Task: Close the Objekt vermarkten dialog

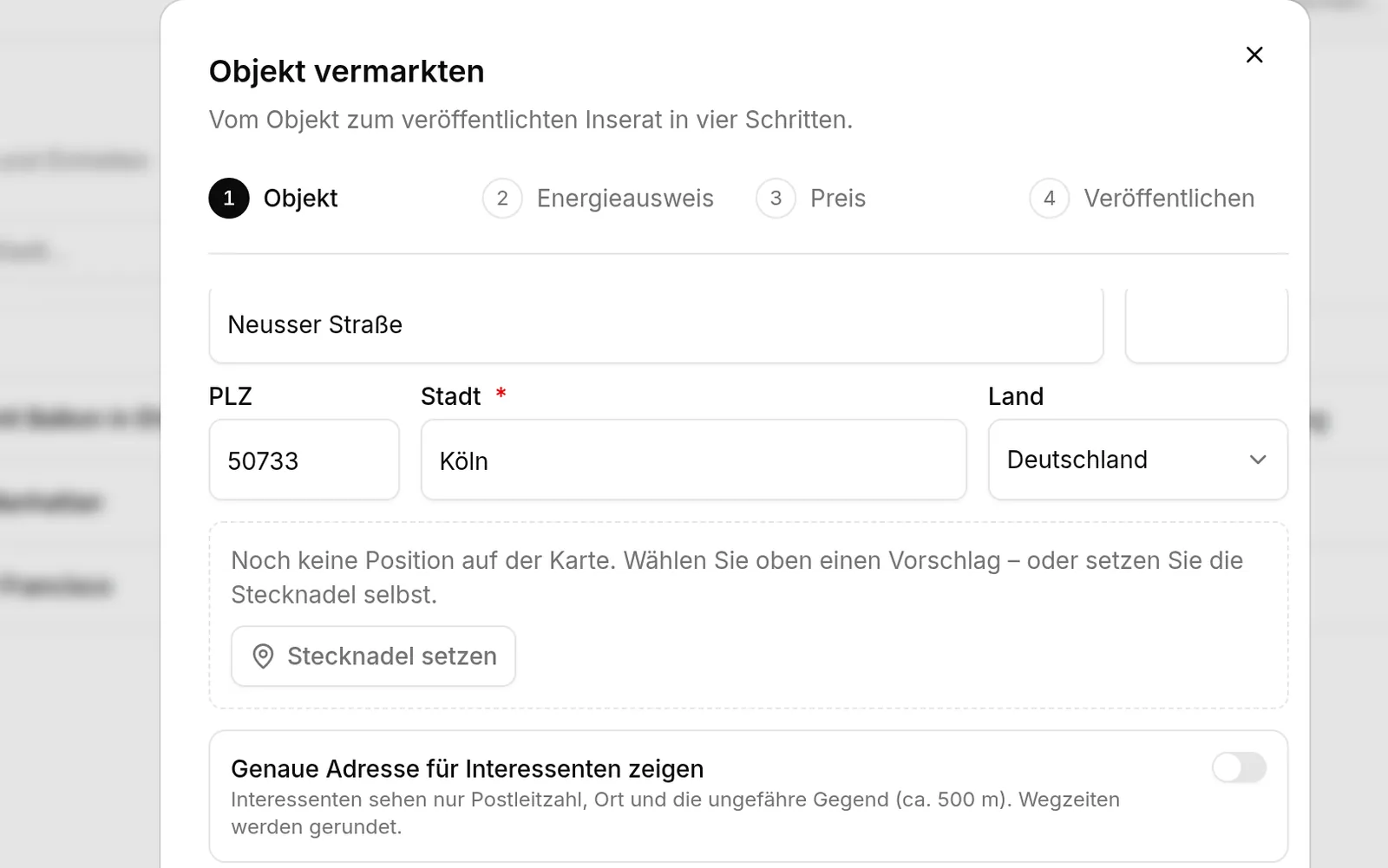Action: [1254, 55]
